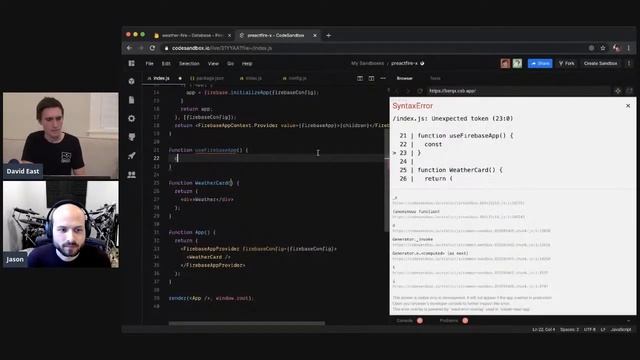Select the package.json editor tab
This screenshot has height=360, width=640.
tap(207, 78)
